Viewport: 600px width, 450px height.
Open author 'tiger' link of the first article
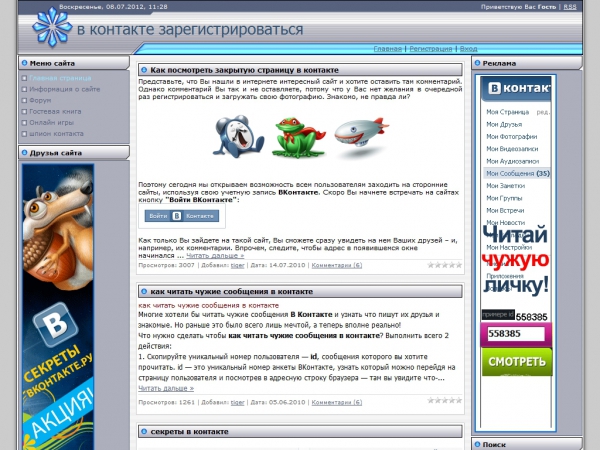(x=237, y=265)
